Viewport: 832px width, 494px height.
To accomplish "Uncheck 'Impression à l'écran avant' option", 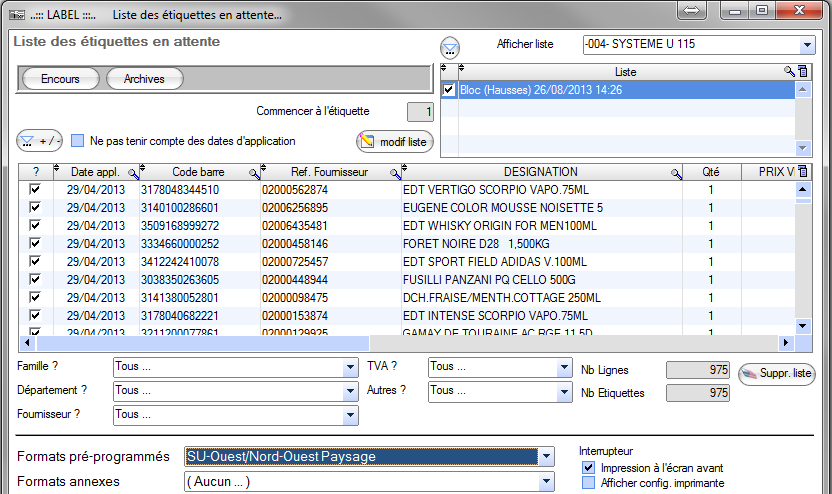I will 588,468.
